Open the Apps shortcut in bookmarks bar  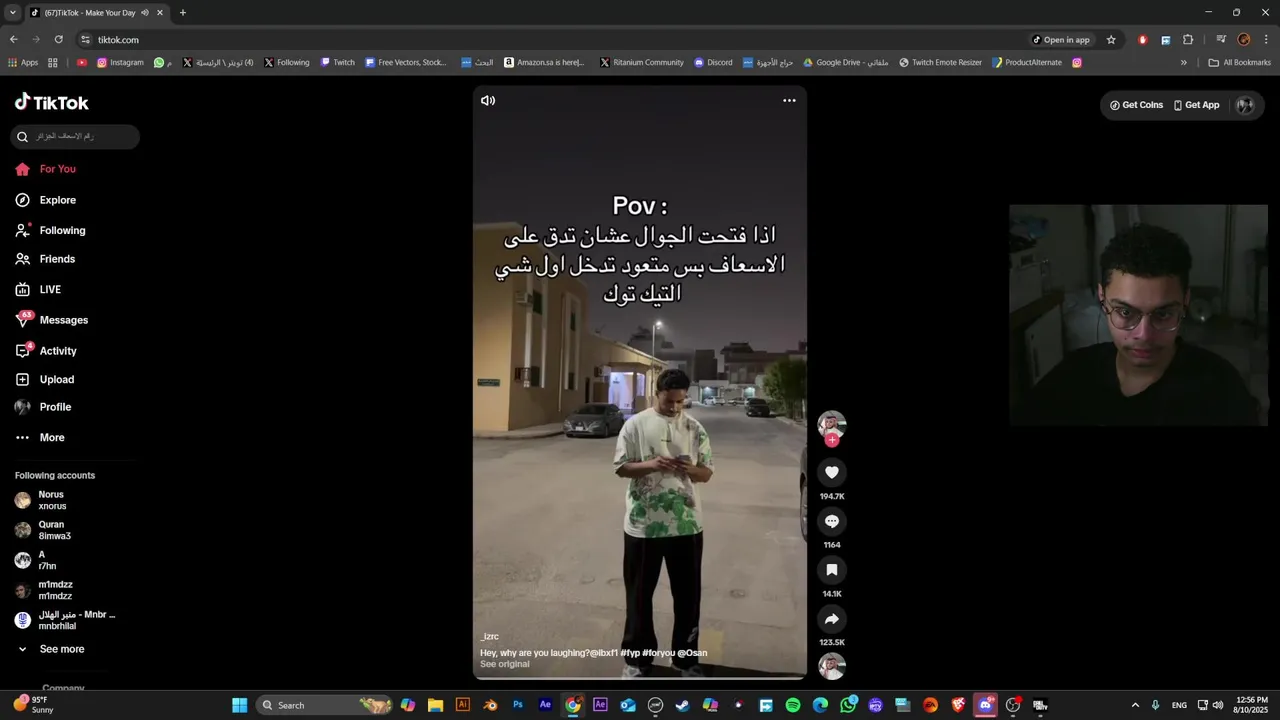coord(23,62)
